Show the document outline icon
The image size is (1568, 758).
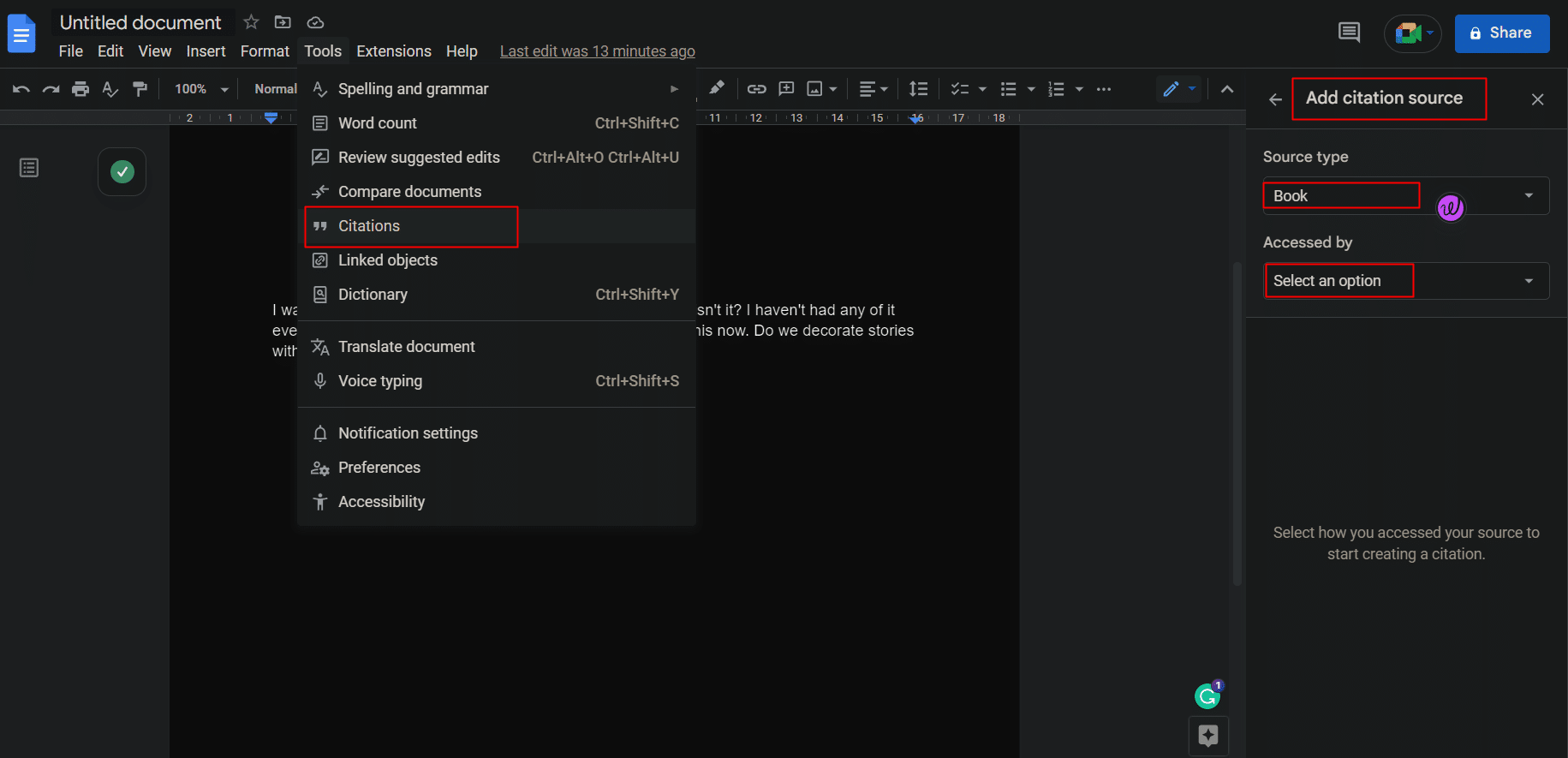click(x=29, y=168)
